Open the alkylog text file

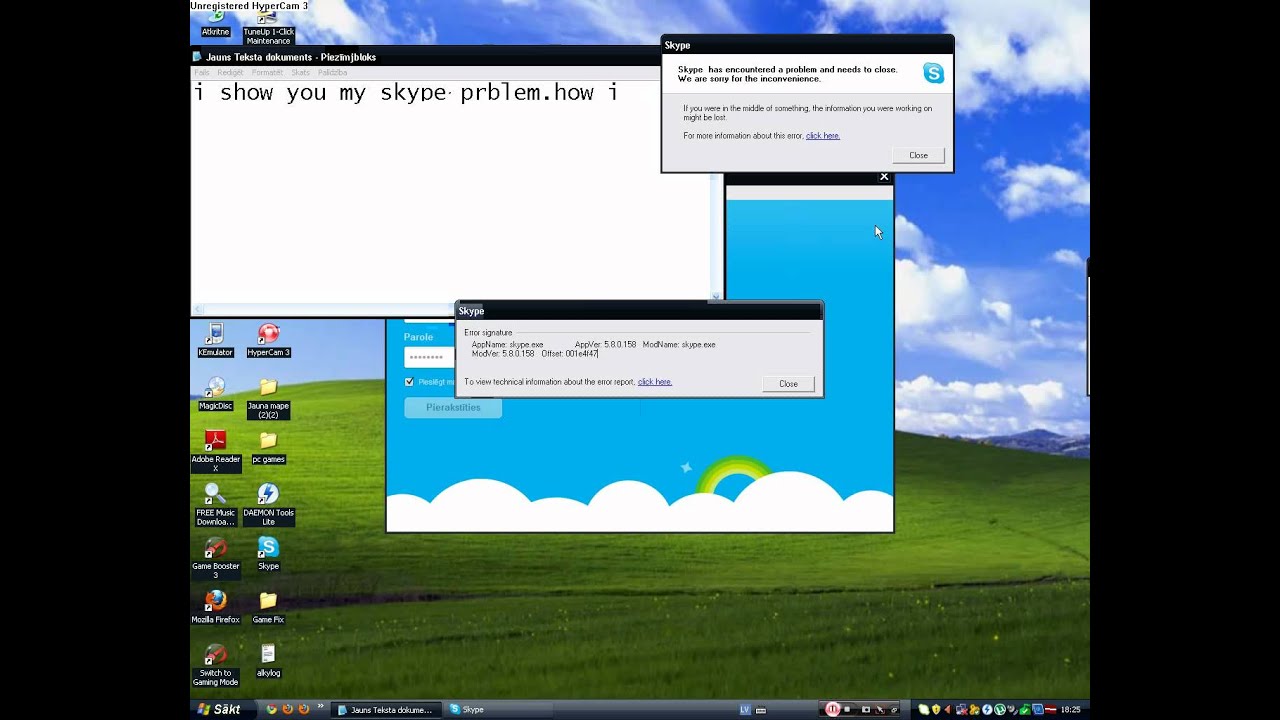tap(268, 661)
